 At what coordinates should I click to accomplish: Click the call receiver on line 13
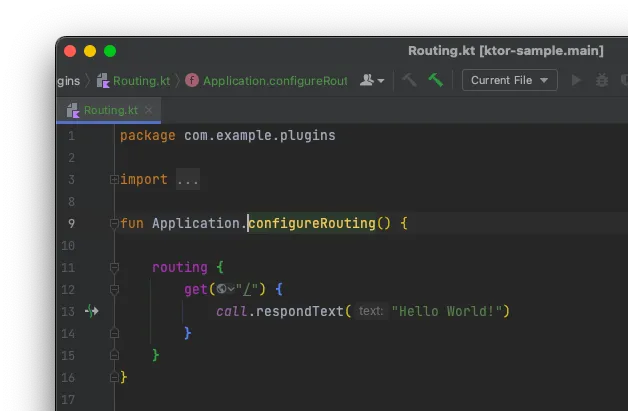coord(231,311)
